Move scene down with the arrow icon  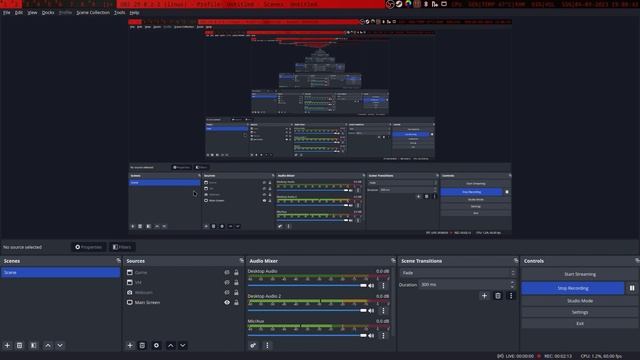pyautogui.click(x=60, y=345)
